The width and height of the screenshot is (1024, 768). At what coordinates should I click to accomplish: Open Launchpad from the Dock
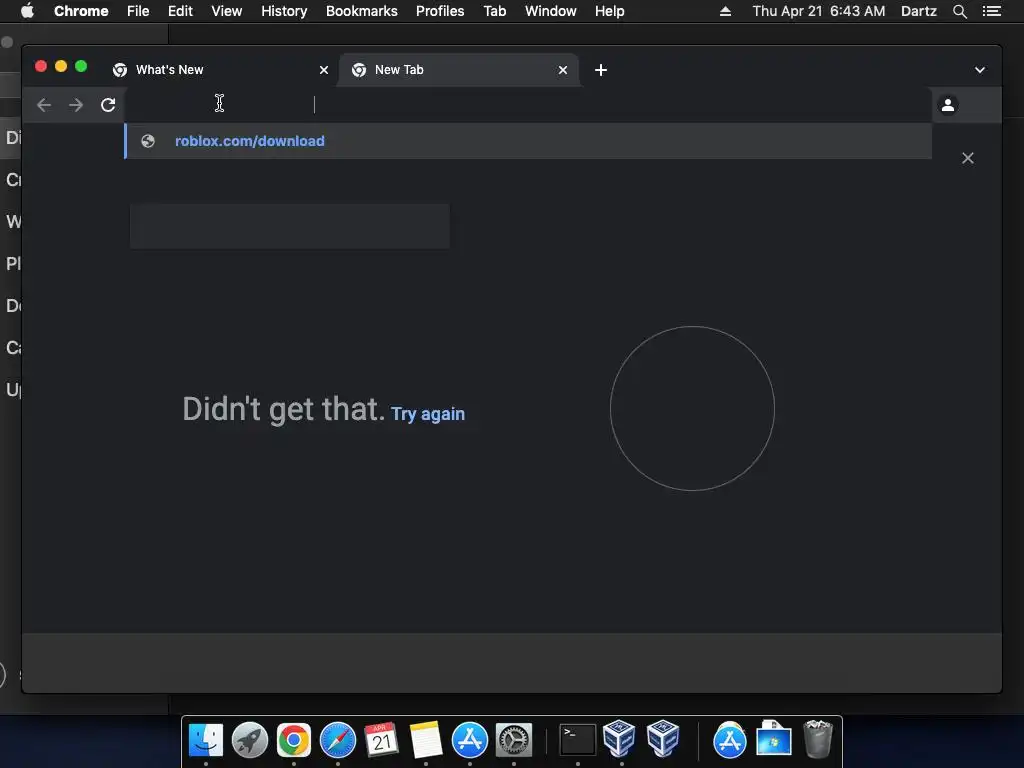click(x=249, y=741)
